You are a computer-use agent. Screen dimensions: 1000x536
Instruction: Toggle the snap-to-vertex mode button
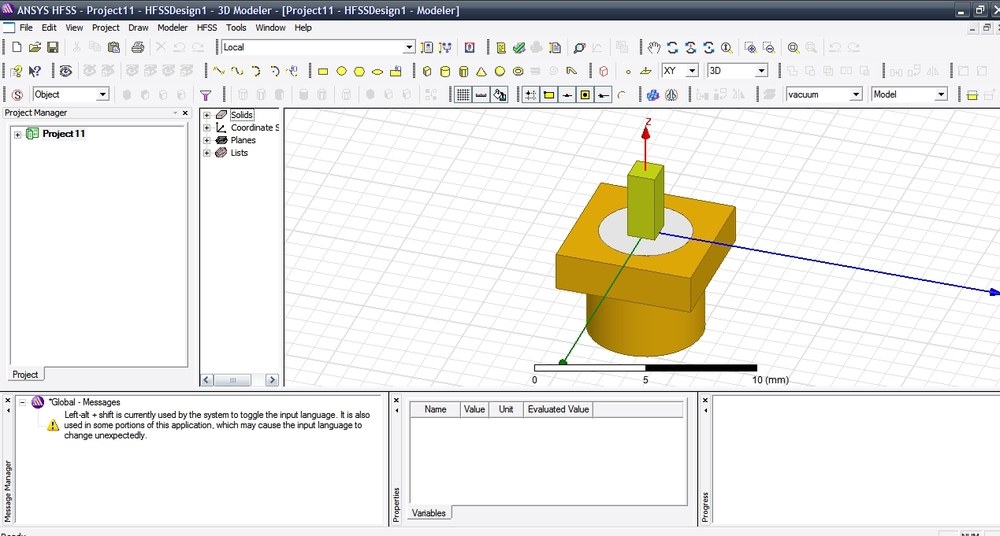coord(548,95)
